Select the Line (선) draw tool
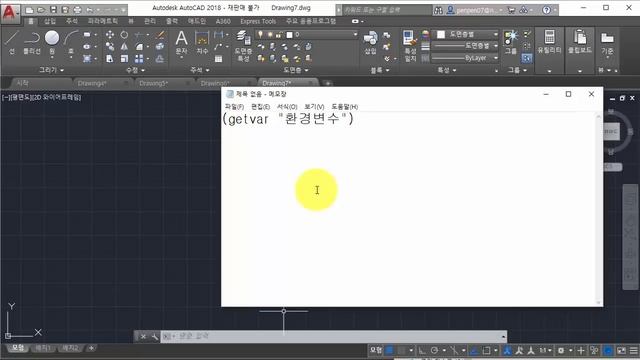The width and height of the screenshot is (640, 360). point(11,42)
